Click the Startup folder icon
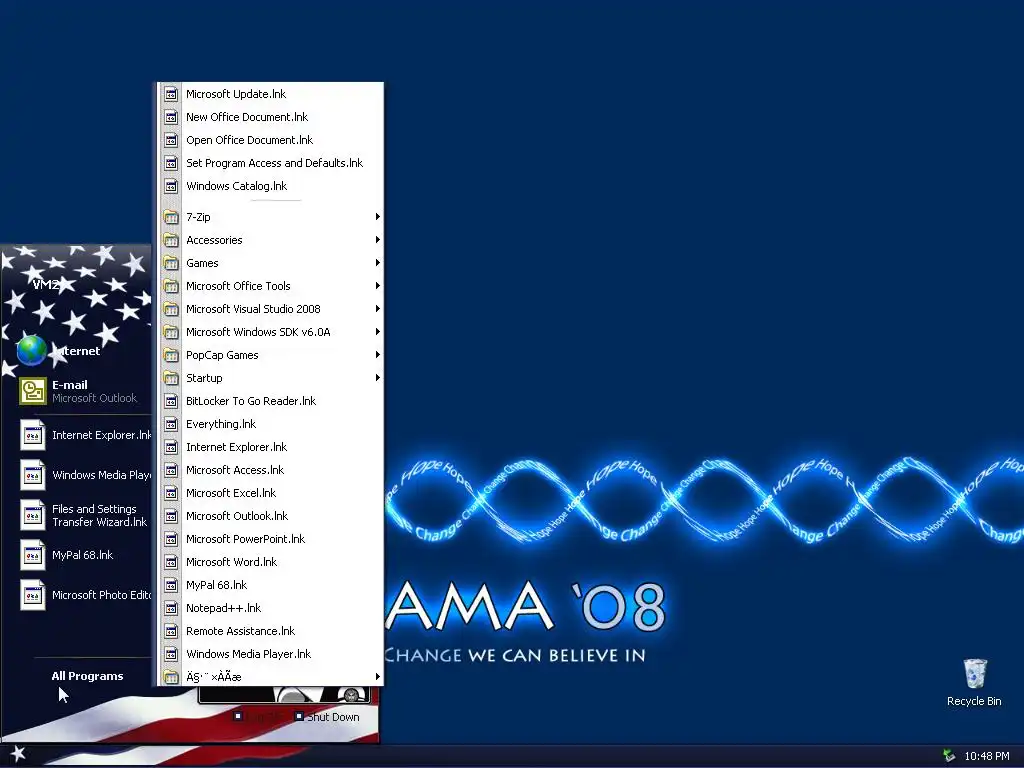 pos(171,378)
